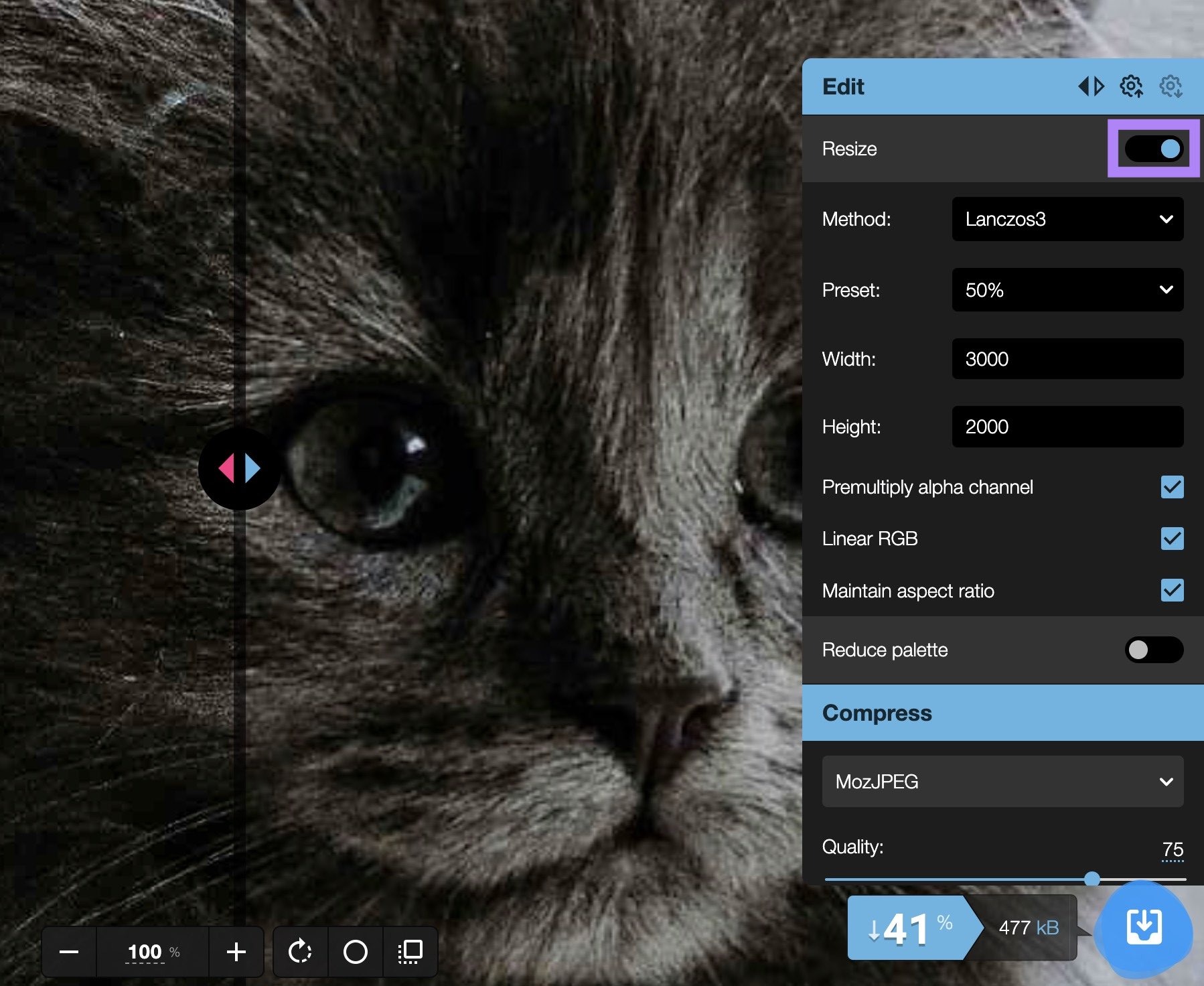Screen dimensions: 1204x986
Task: Enable the Reduce palette toggle
Action: [1153, 650]
